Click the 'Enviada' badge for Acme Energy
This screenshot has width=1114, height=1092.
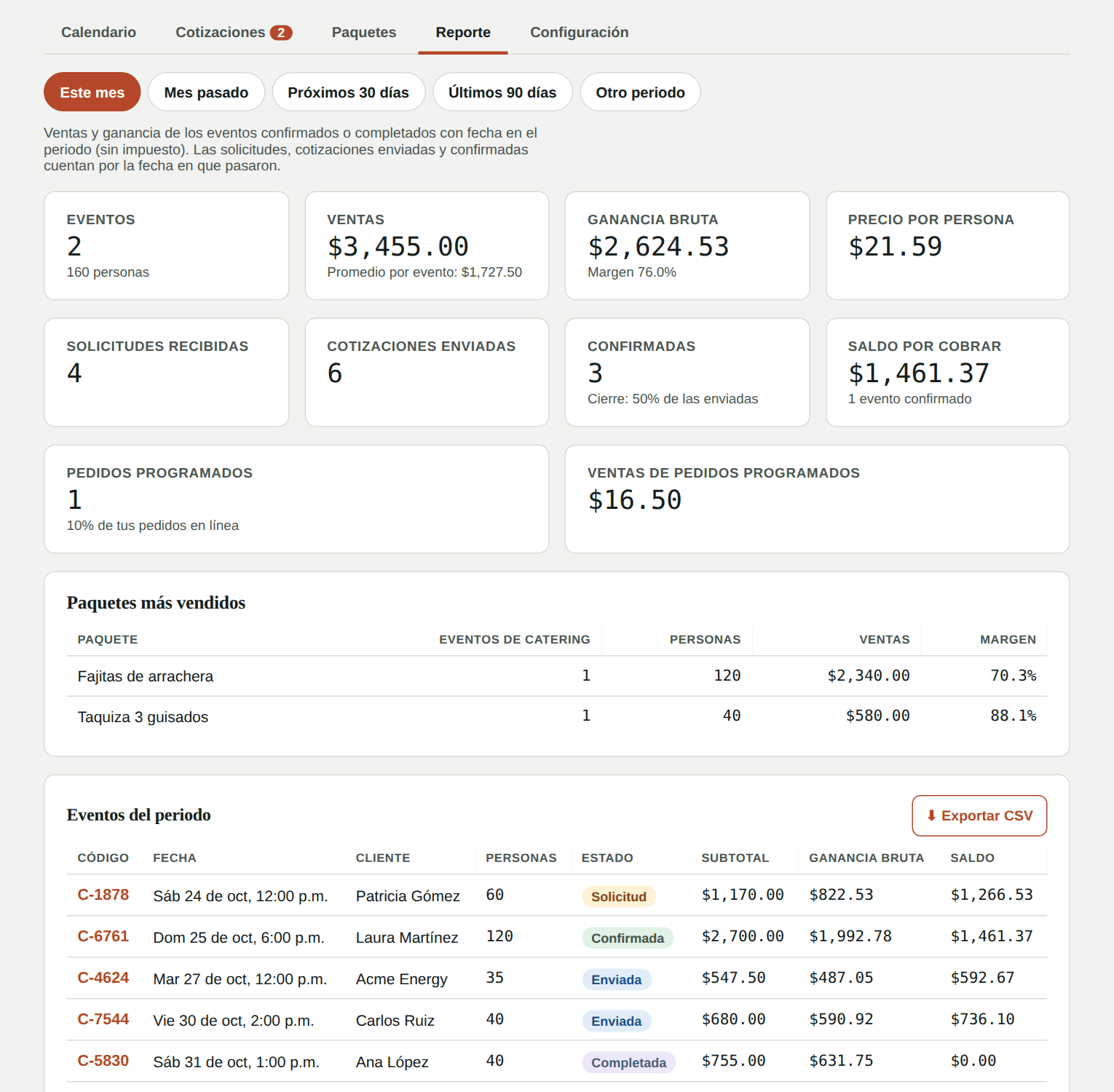617,979
